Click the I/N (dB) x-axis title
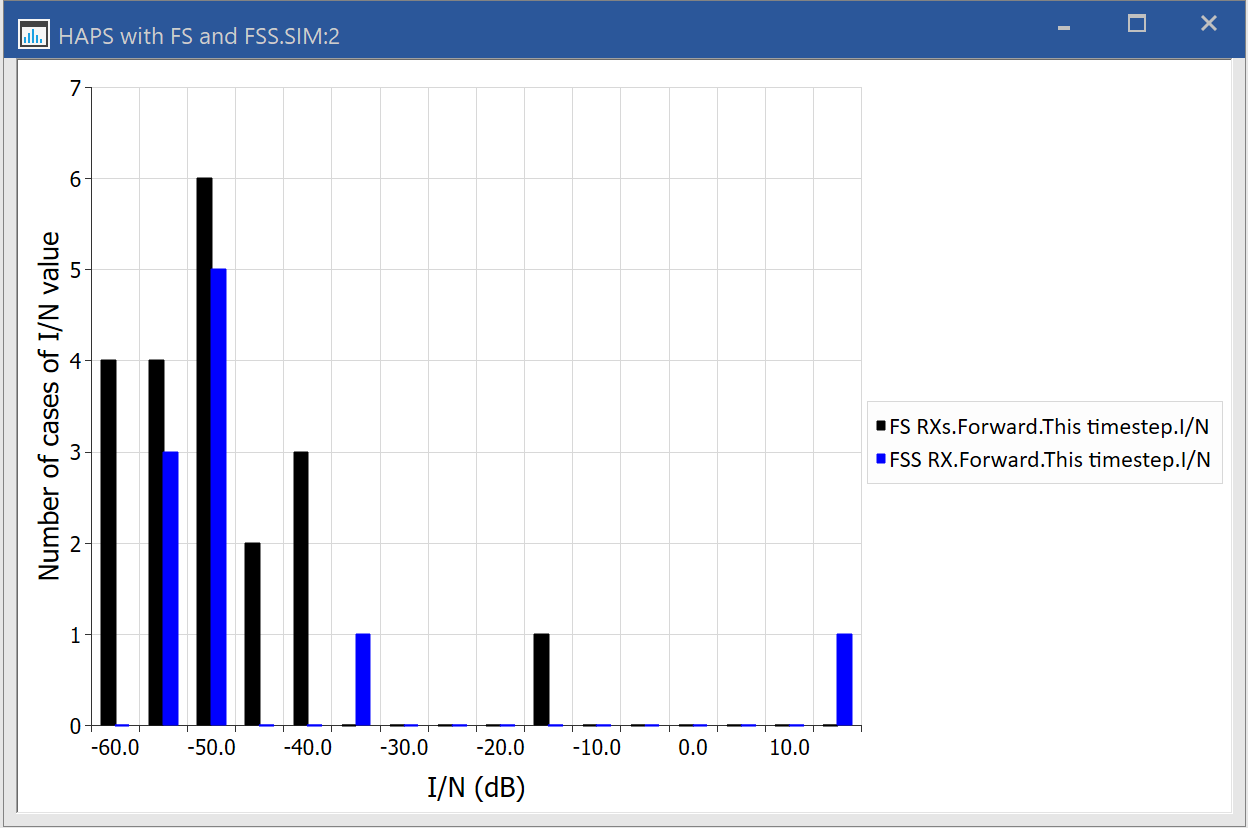Image resolution: width=1248 pixels, height=828 pixels. pos(476,788)
